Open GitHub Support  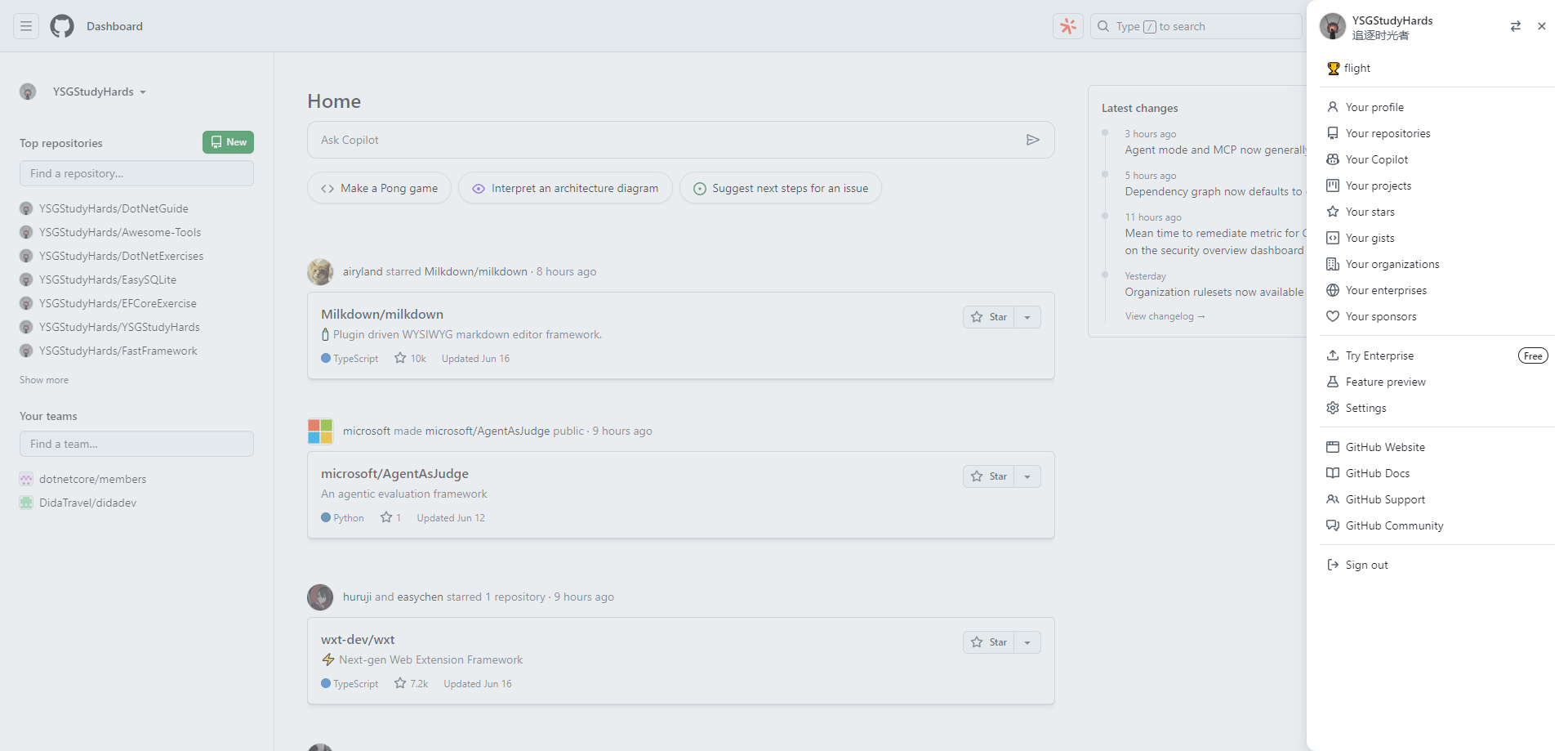(1437, 499)
